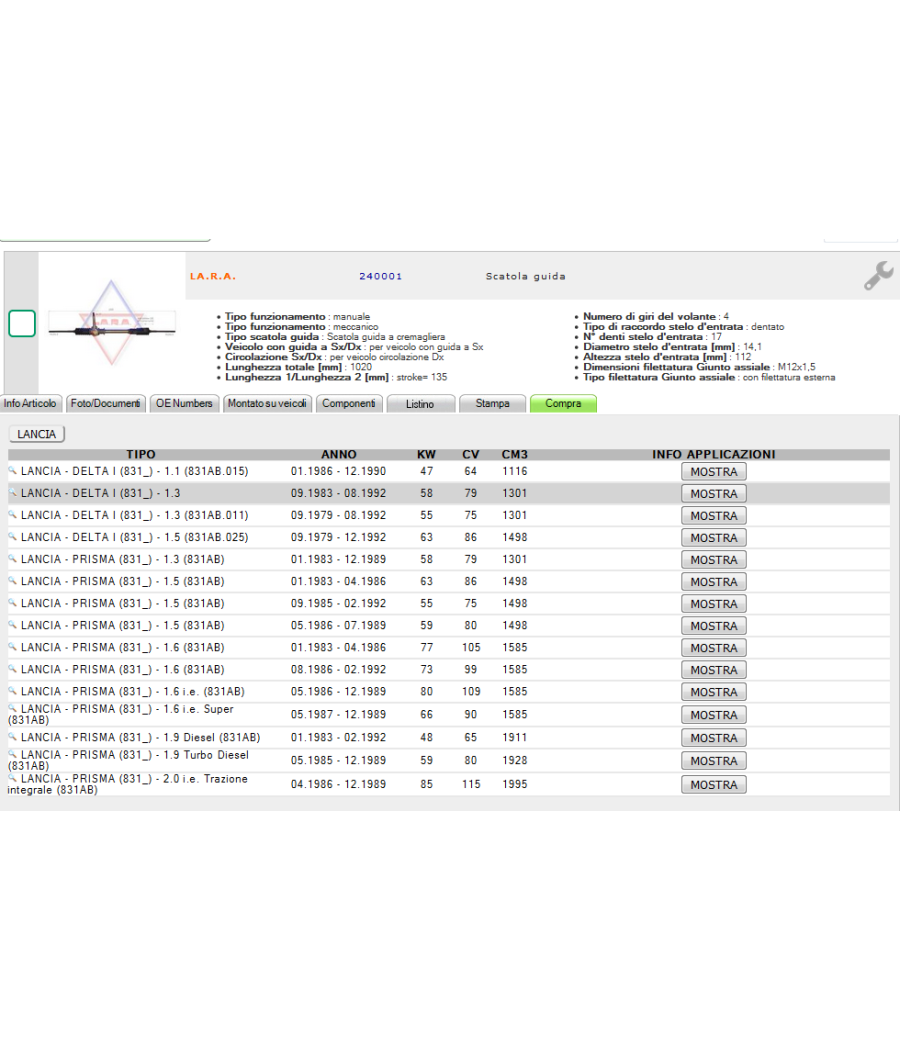
Task: Click MOSTRA for Prisma 1.6 with 77 kW
Action: tap(714, 649)
